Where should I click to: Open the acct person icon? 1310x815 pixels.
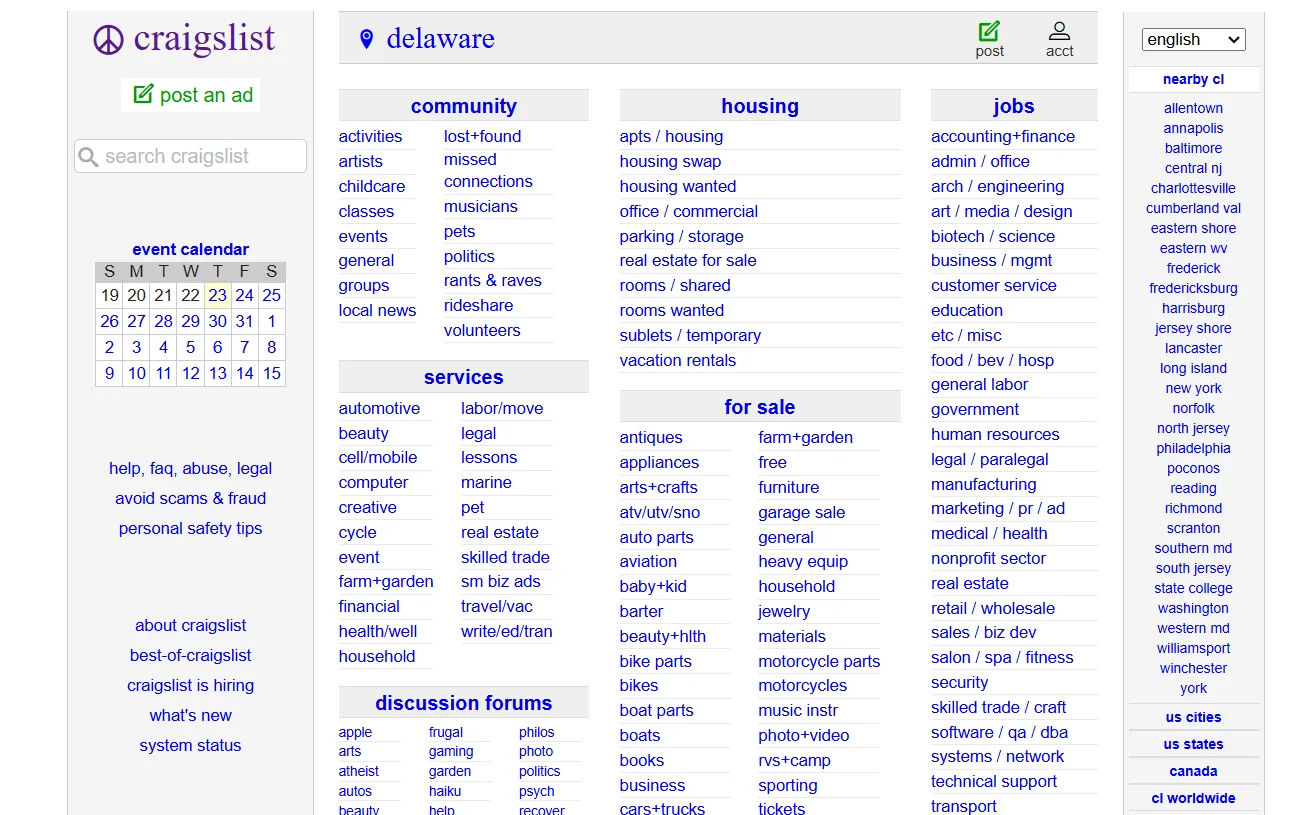[x=1059, y=31]
